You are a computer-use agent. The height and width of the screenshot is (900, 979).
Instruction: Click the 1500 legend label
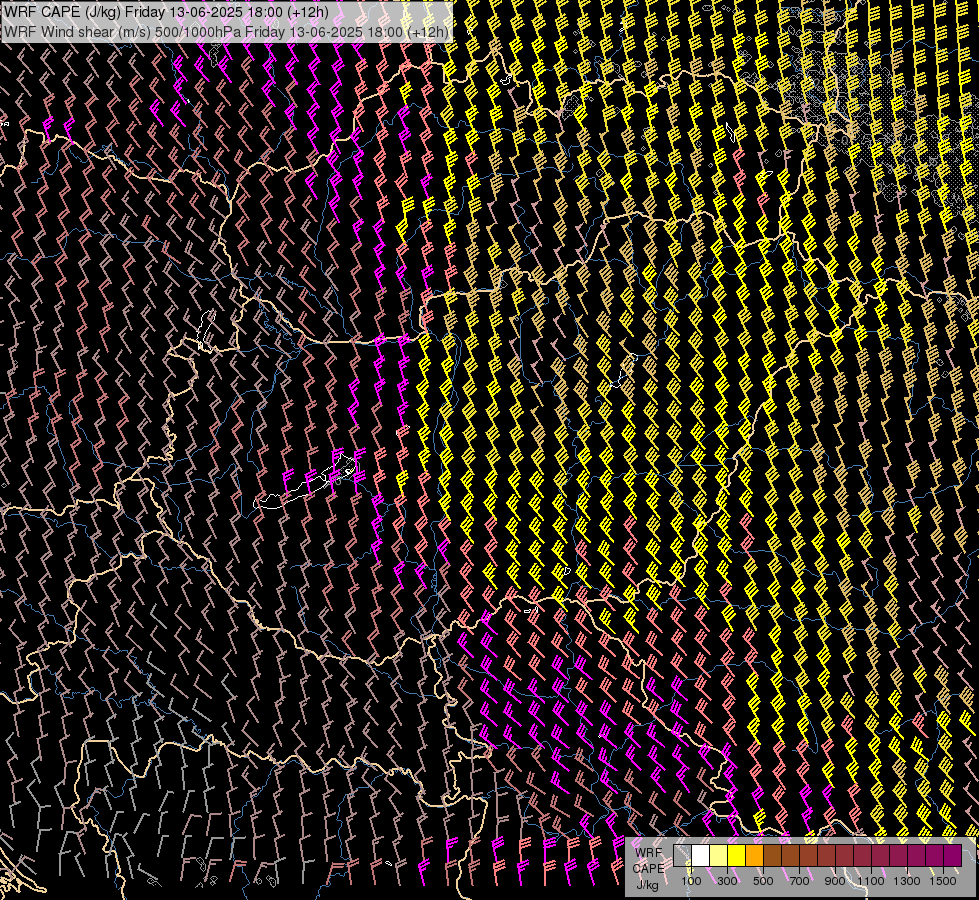coord(943,881)
